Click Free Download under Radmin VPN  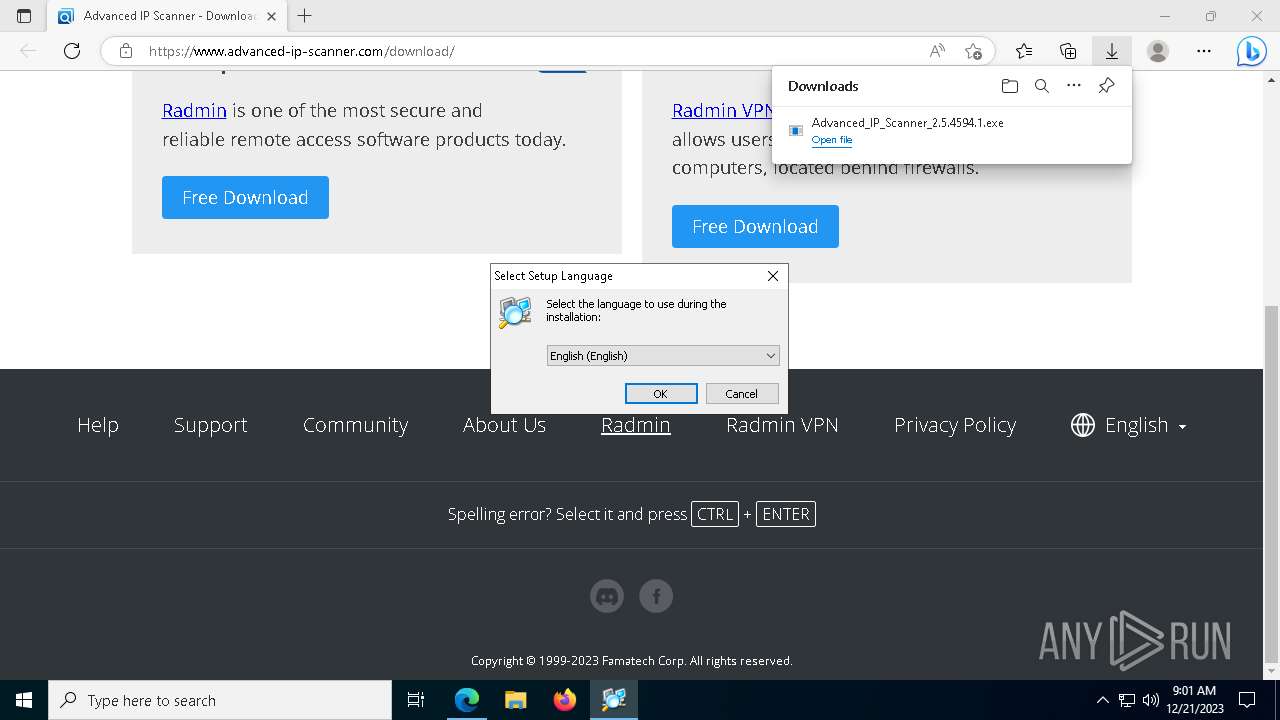[x=755, y=226]
